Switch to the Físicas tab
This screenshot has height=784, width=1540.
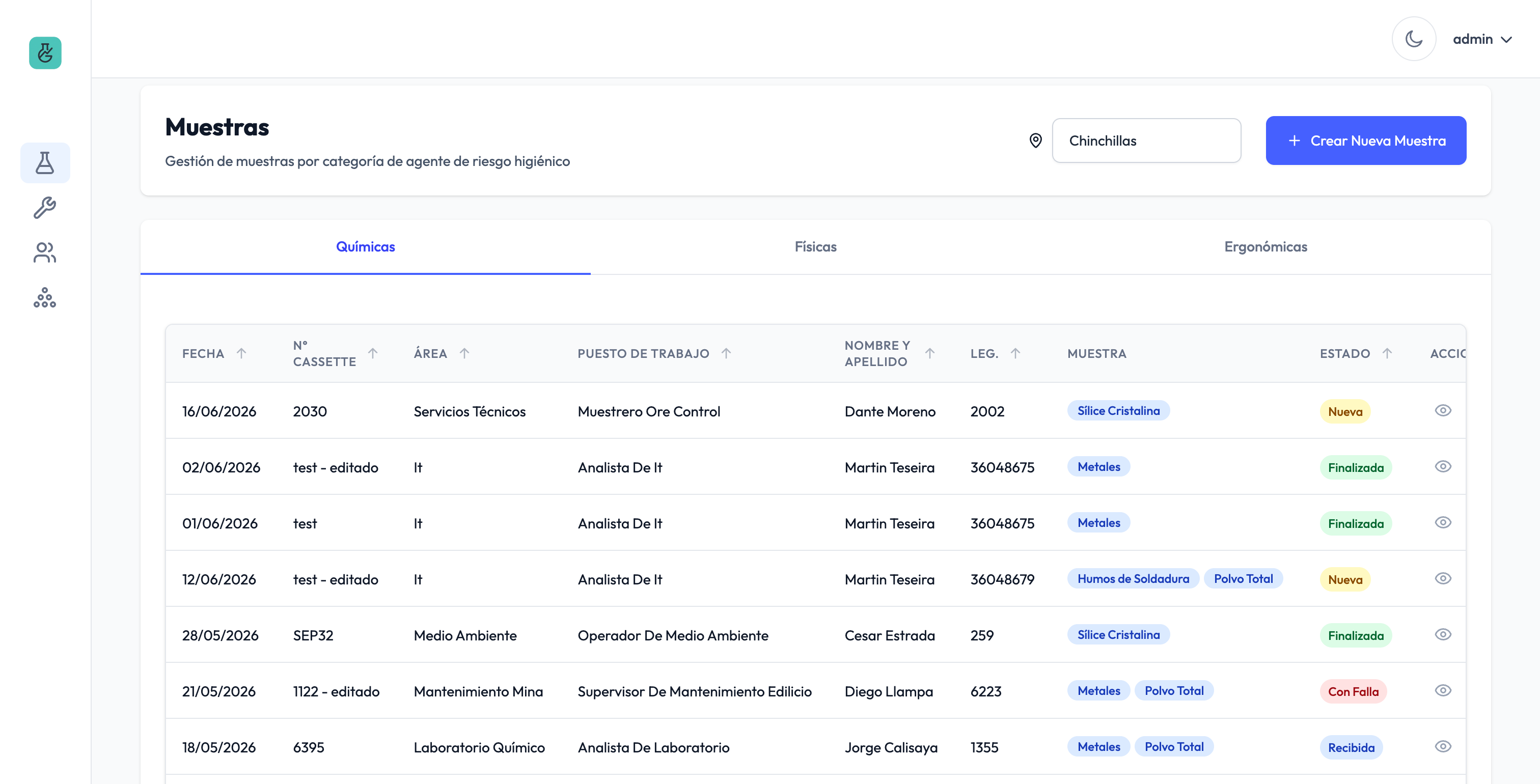click(815, 247)
